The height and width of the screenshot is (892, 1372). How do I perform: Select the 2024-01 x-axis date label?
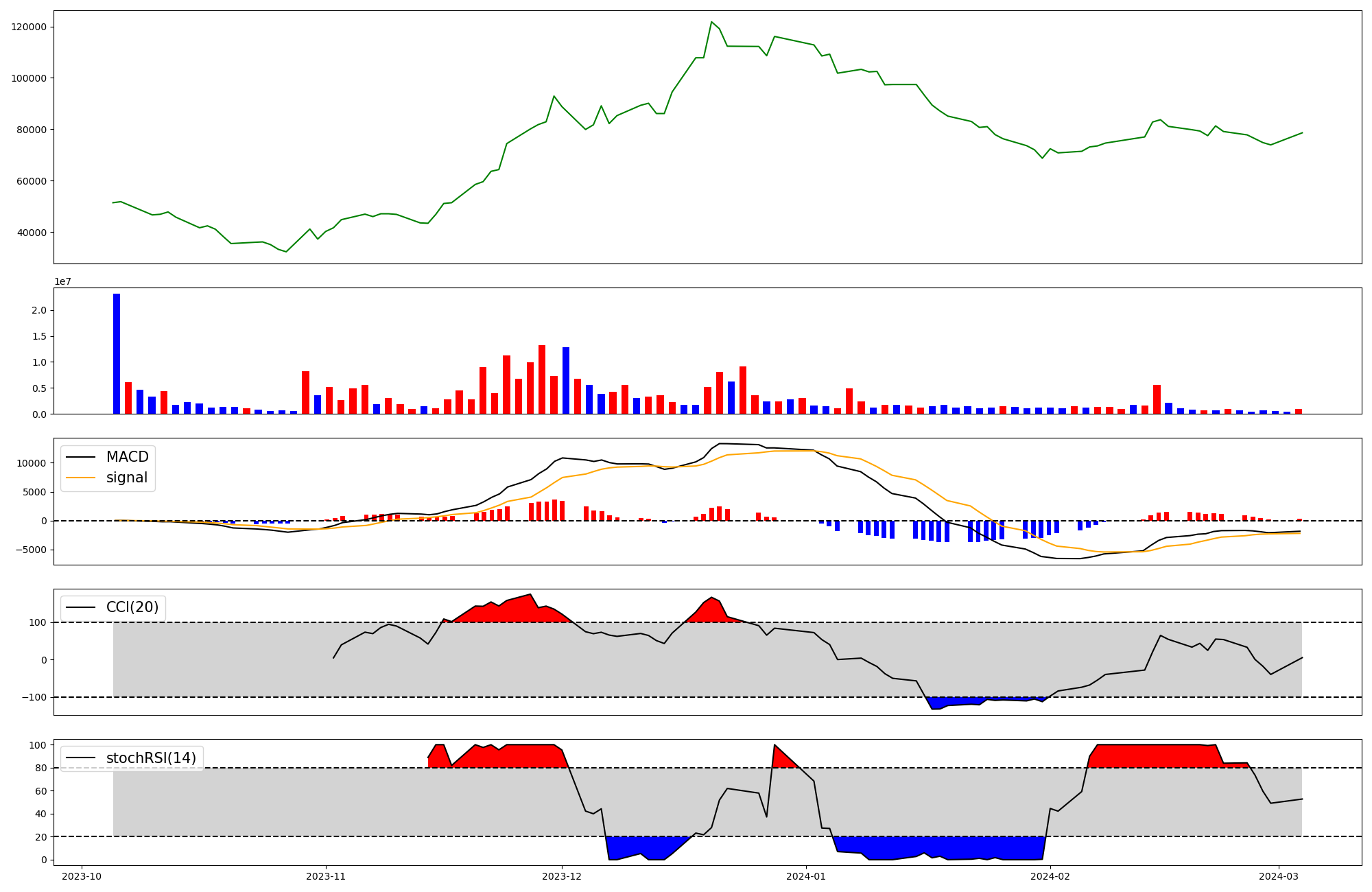805,876
